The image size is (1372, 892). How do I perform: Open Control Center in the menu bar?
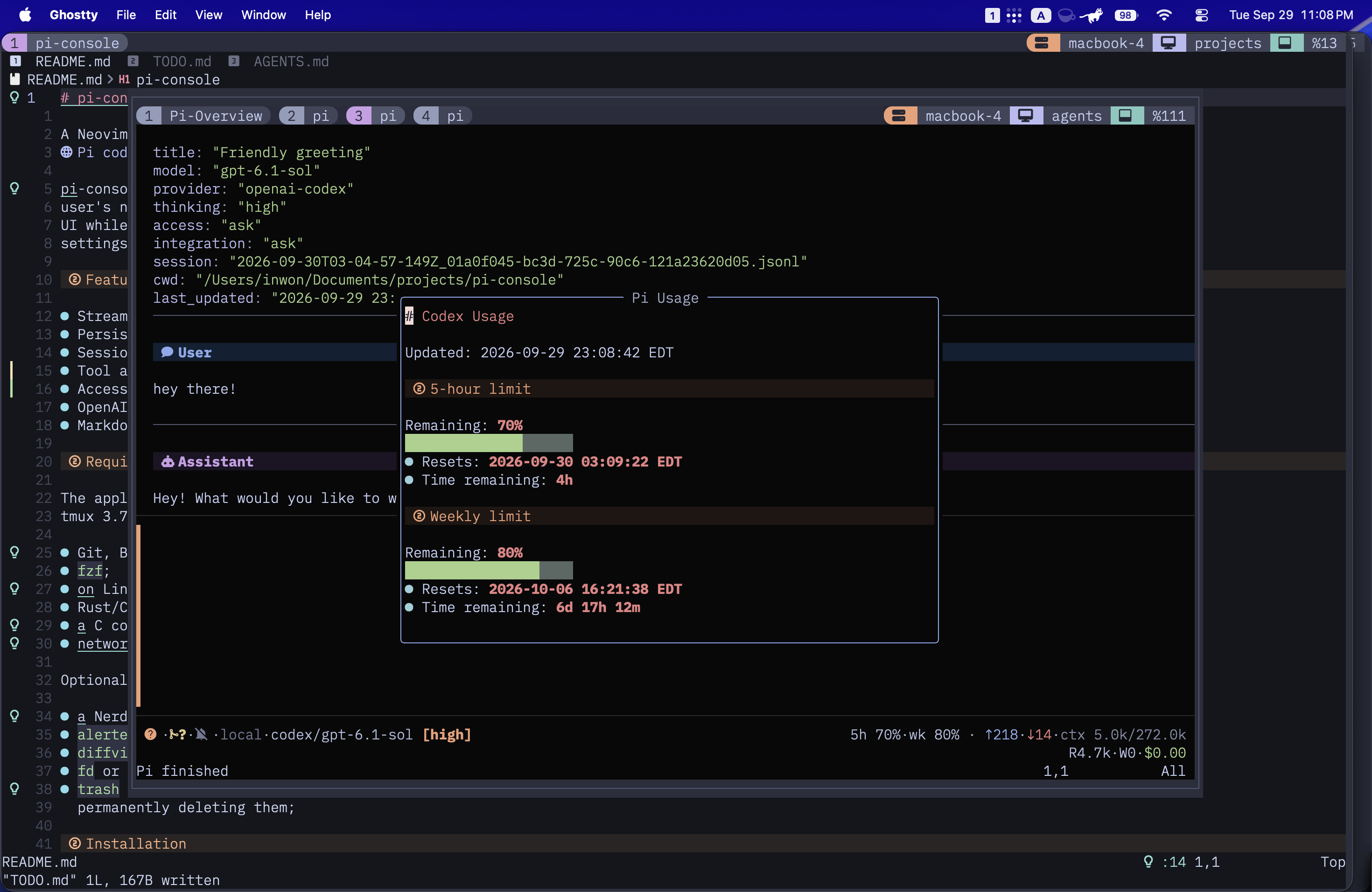click(x=1201, y=15)
